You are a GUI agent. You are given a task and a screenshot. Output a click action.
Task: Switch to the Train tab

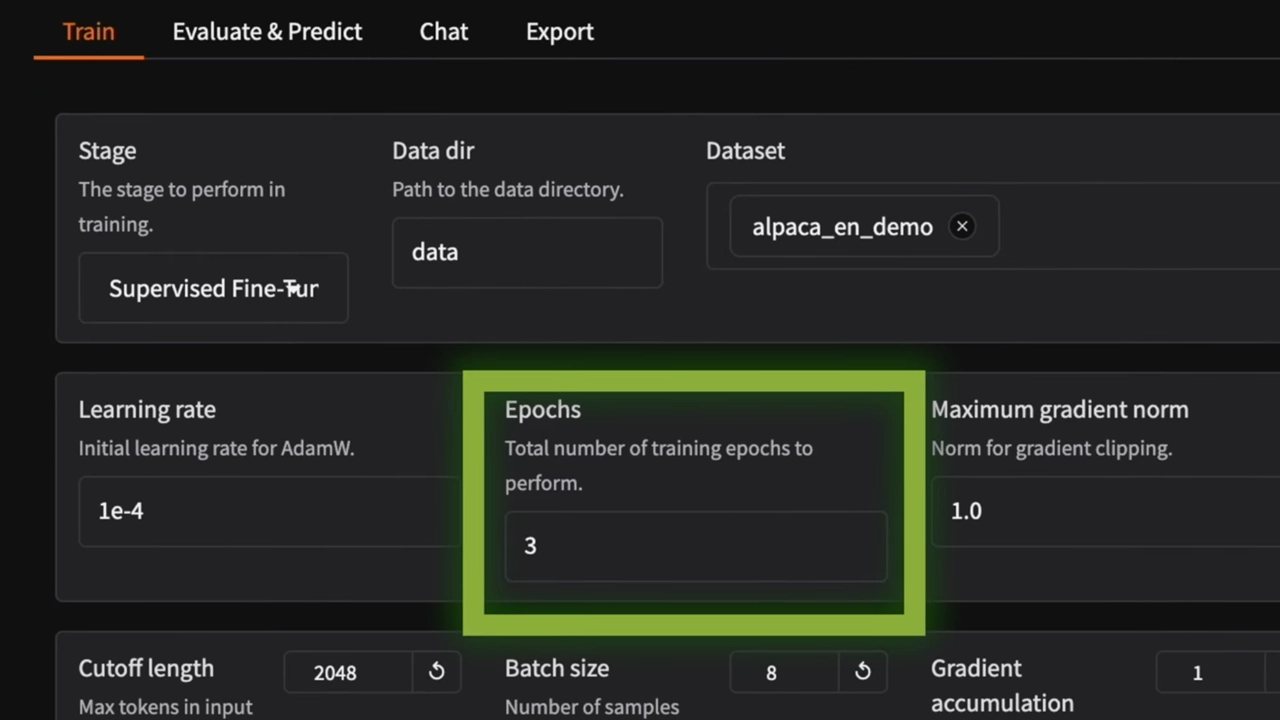88,31
